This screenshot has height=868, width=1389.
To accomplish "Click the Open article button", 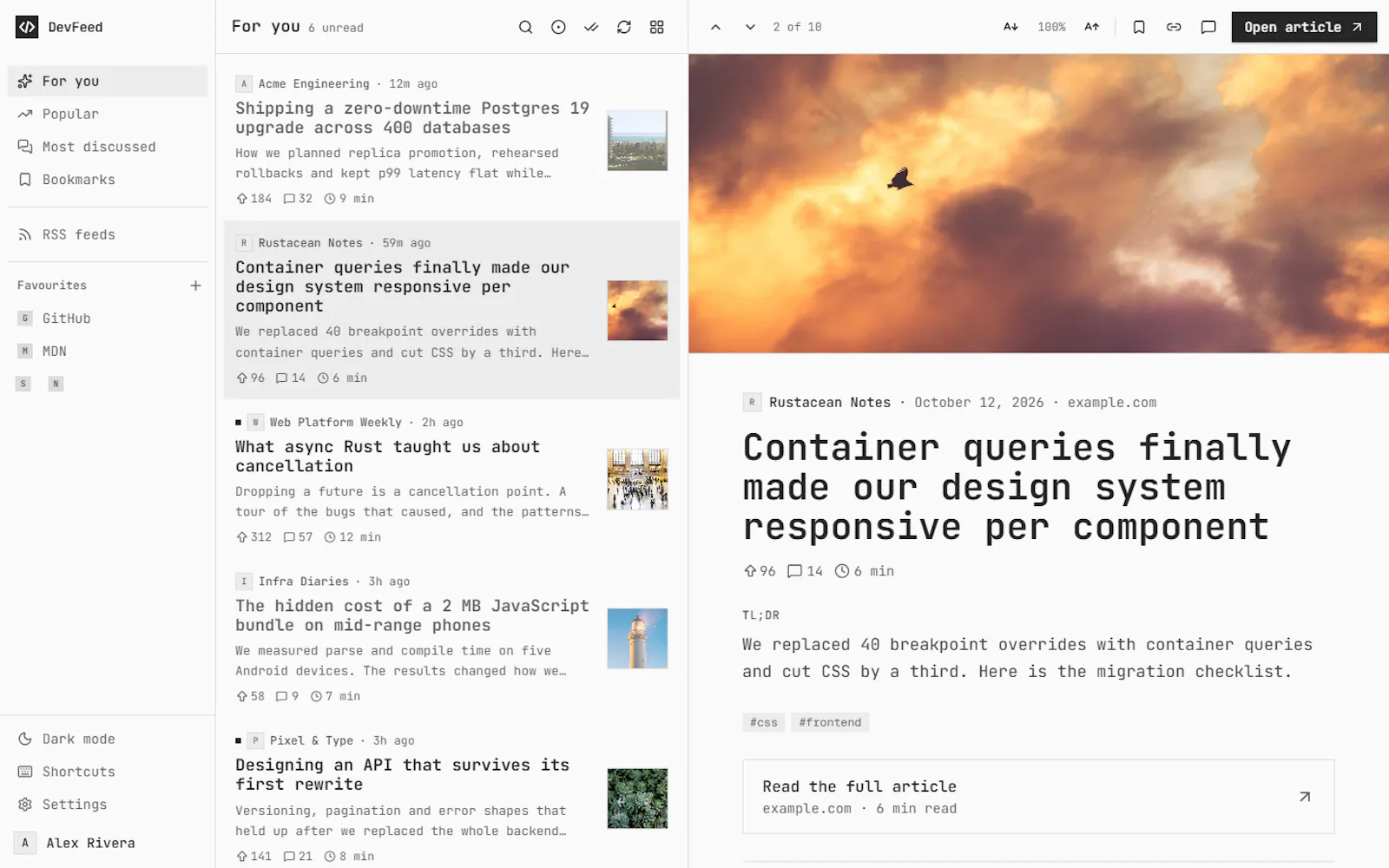I will 1304,27.
